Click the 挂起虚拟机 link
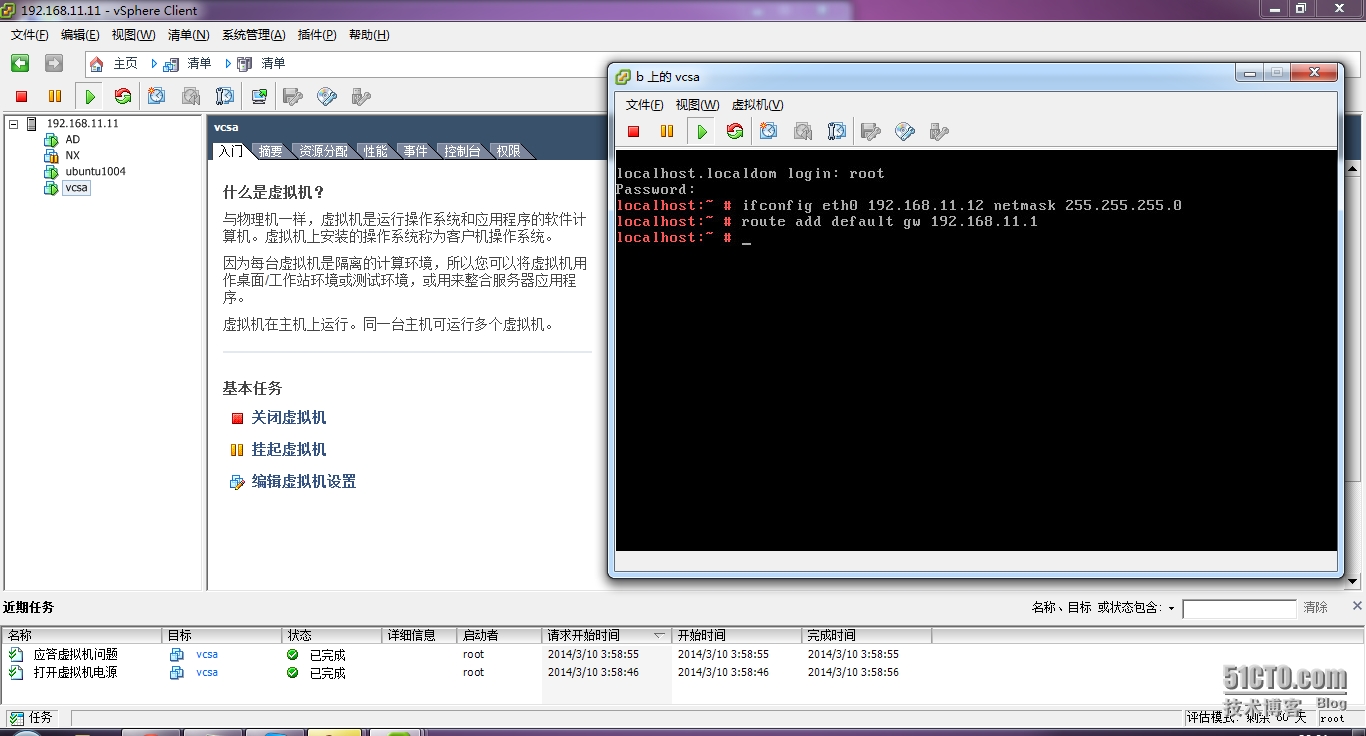This screenshot has height=736, width=1366. pos(289,450)
